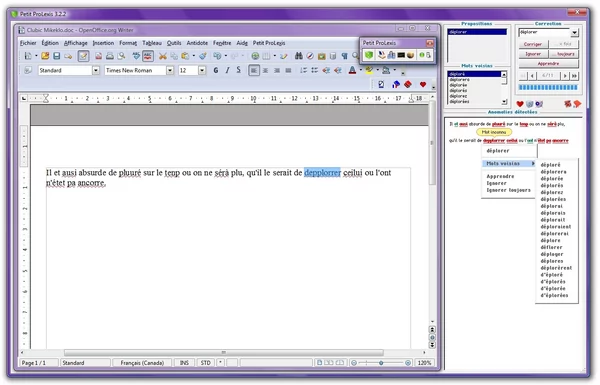Go to next anomaly arrow button
The image size is (600, 385).
[x=564, y=76]
